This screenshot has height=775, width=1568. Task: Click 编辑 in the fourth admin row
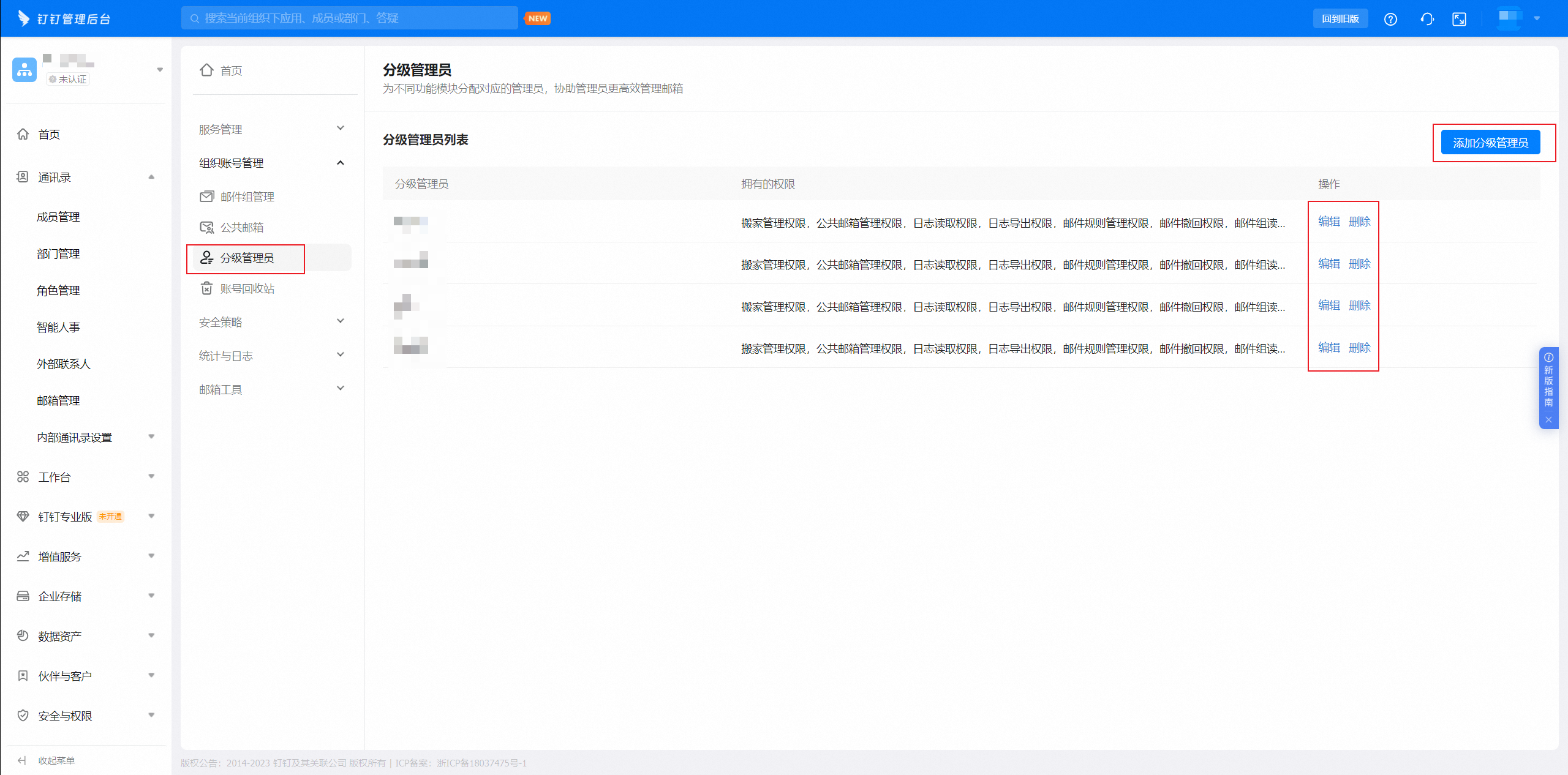click(x=1329, y=348)
